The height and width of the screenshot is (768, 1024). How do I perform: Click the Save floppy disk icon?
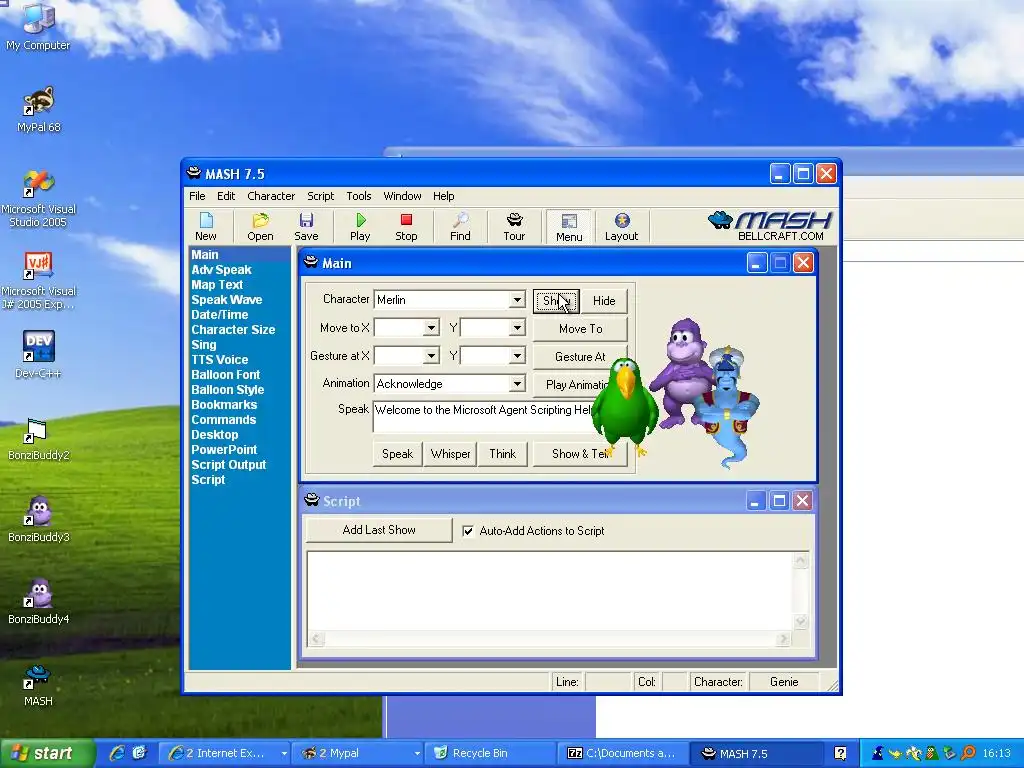click(x=306, y=227)
